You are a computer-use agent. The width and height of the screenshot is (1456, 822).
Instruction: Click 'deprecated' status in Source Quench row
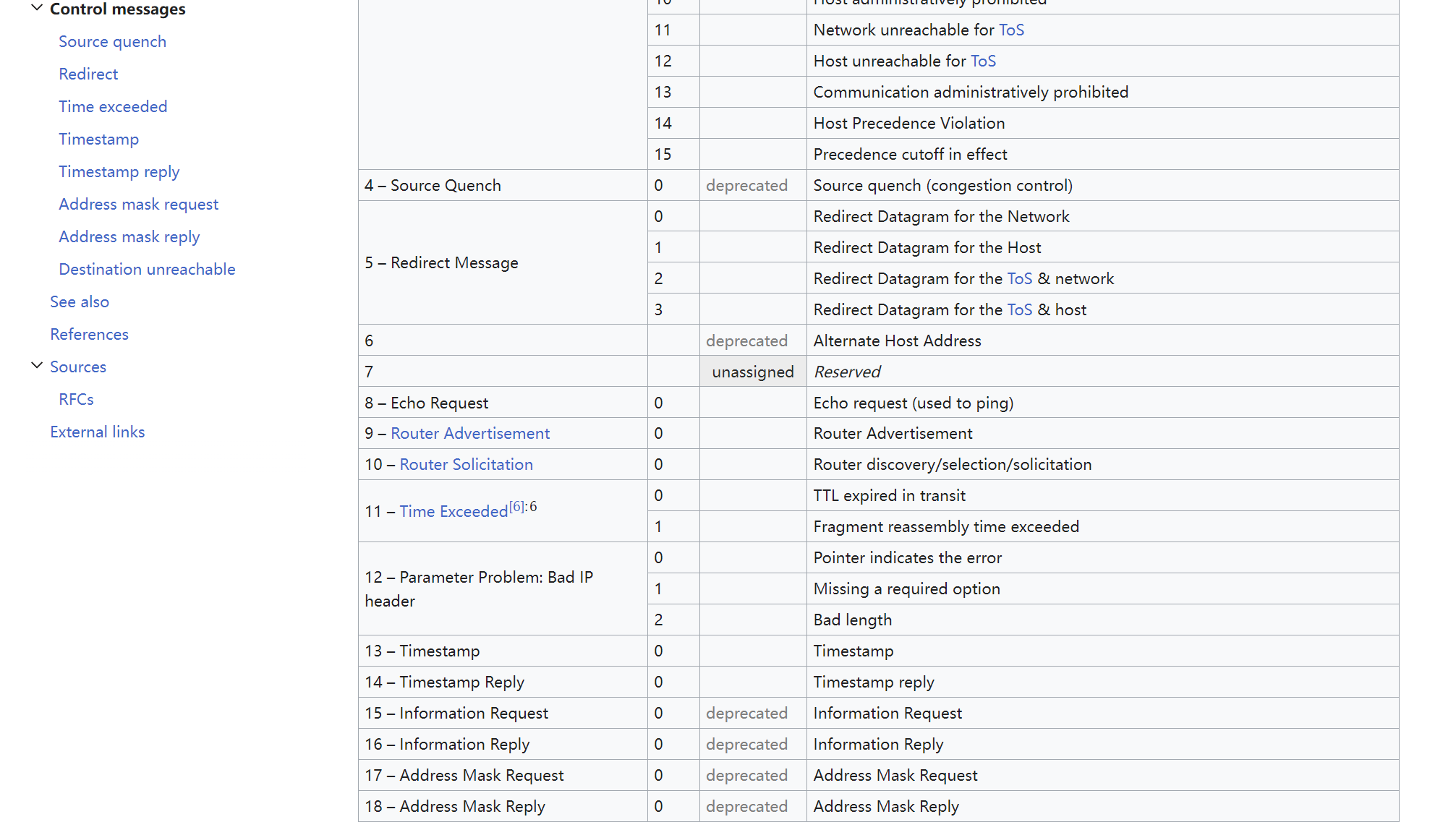click(x=746, y=185)
